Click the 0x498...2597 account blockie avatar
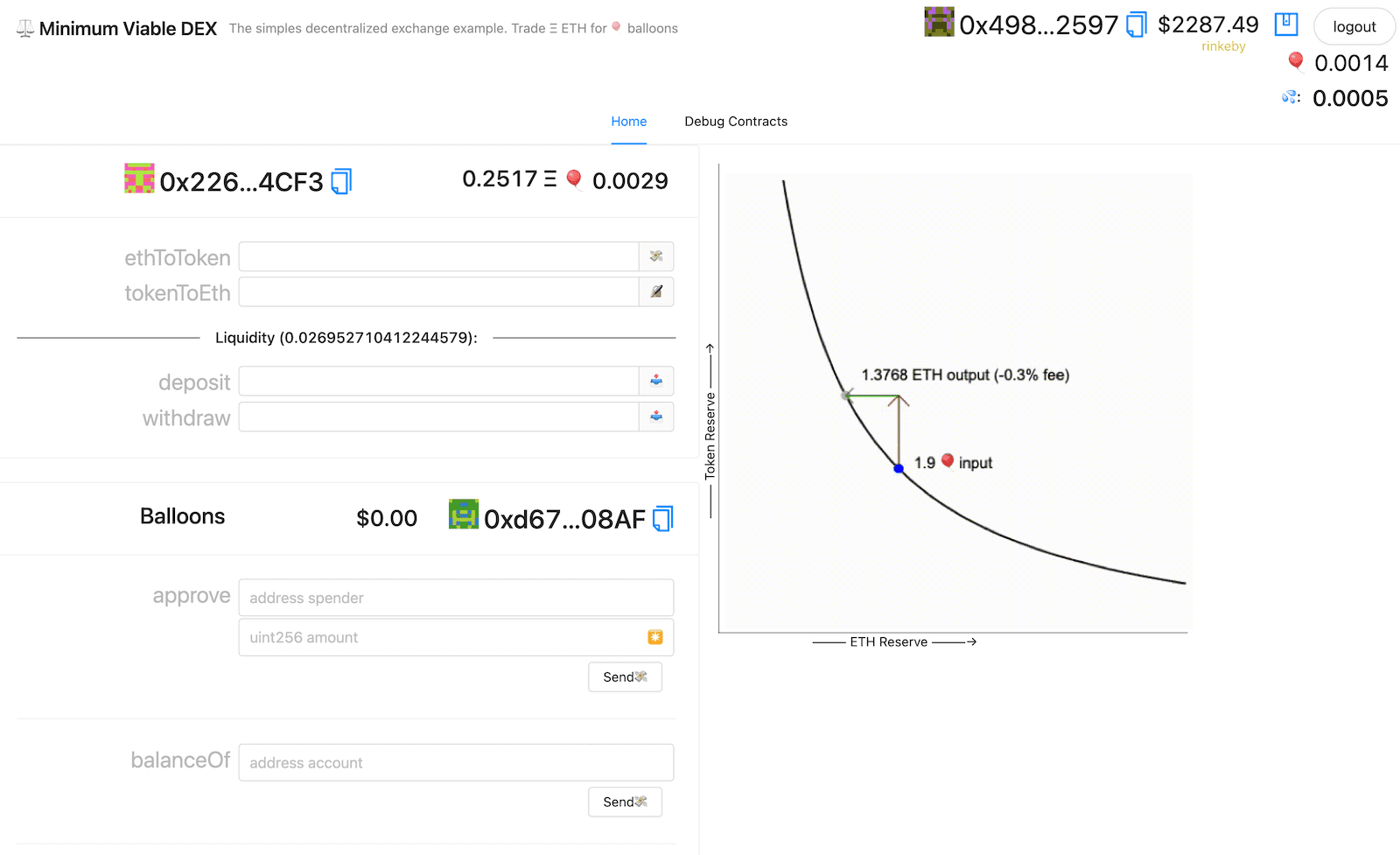The width and height of the screenshot is (1400, 855). click(x=939, y=22)
